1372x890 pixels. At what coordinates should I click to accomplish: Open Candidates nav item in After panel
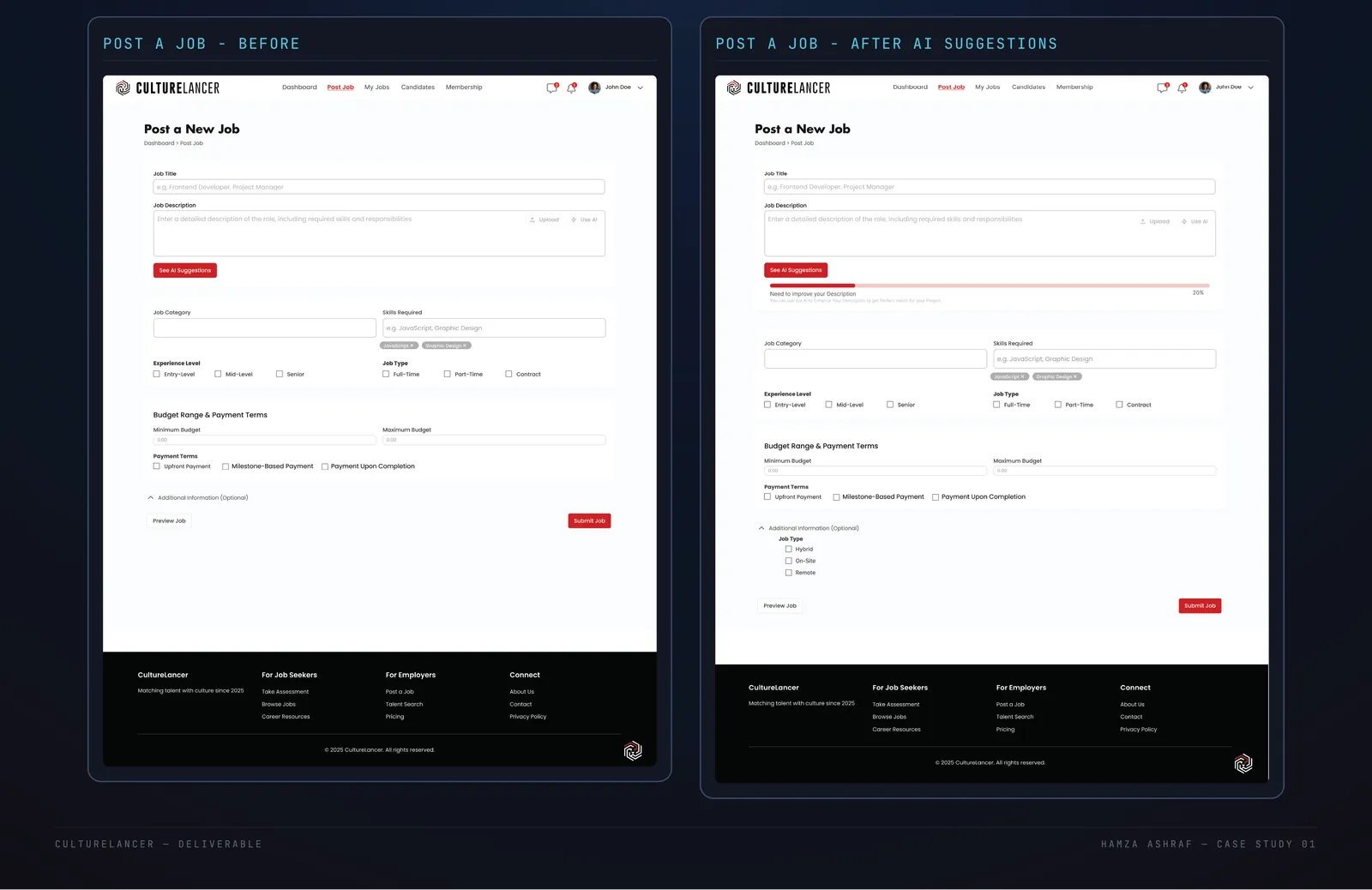(x=1028, y=87)
